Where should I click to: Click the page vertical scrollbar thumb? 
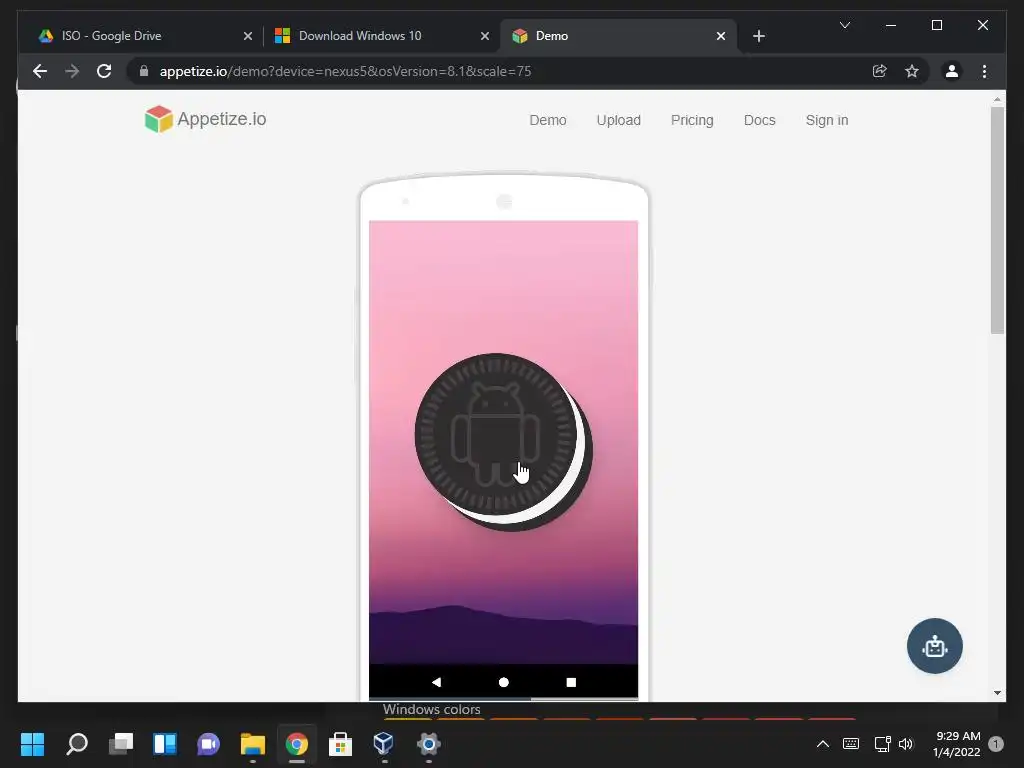(997, 220)
